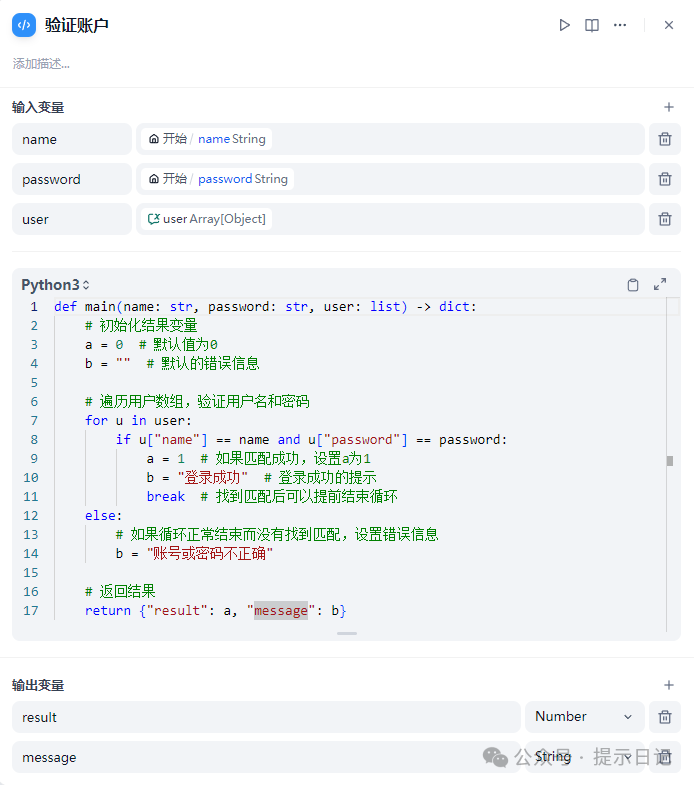The height and width of the screenshot is (785, 694).
Task: Open the three-dot more options menu
Action: 620,25
